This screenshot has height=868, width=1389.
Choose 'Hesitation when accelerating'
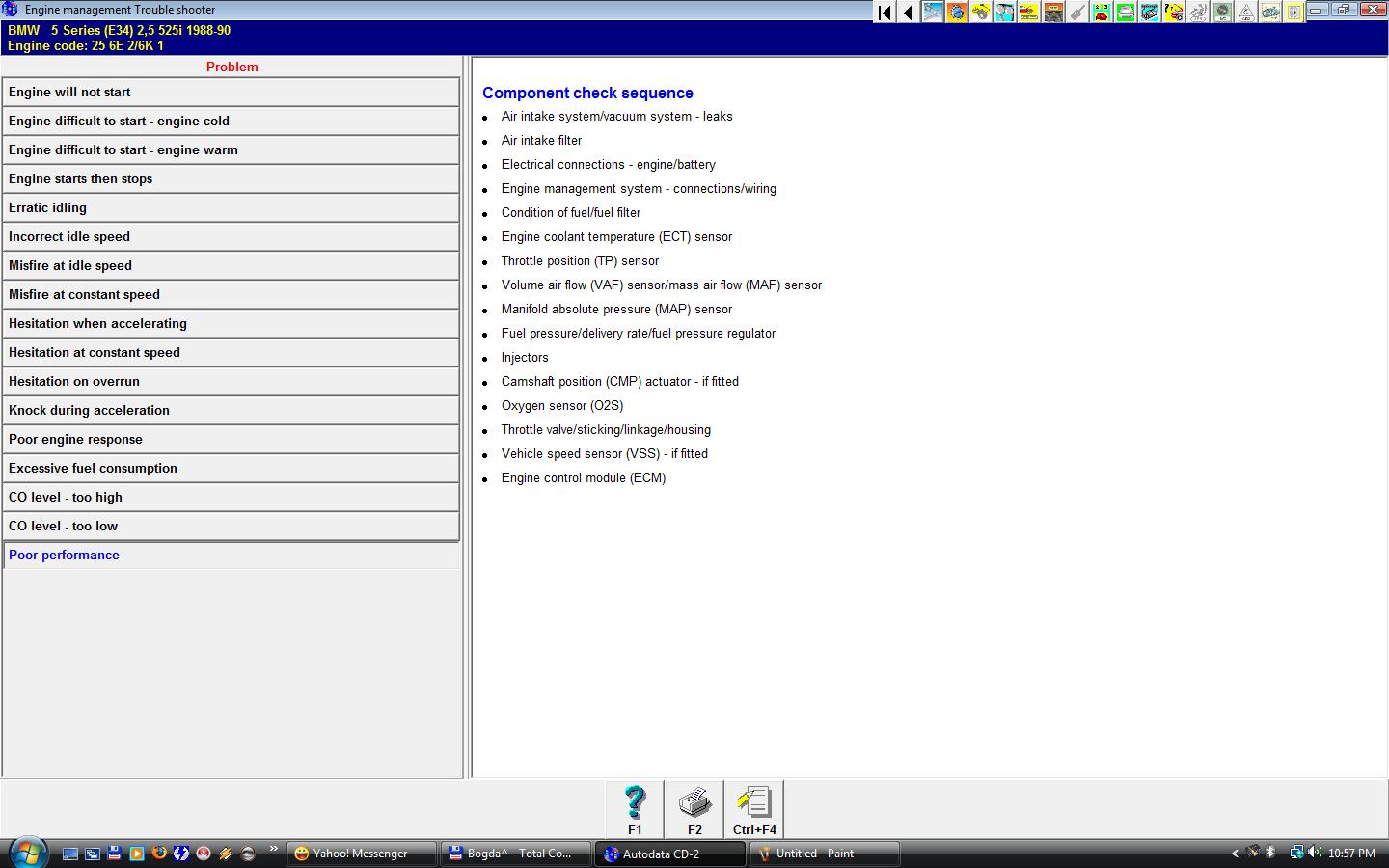pos(231,323)
